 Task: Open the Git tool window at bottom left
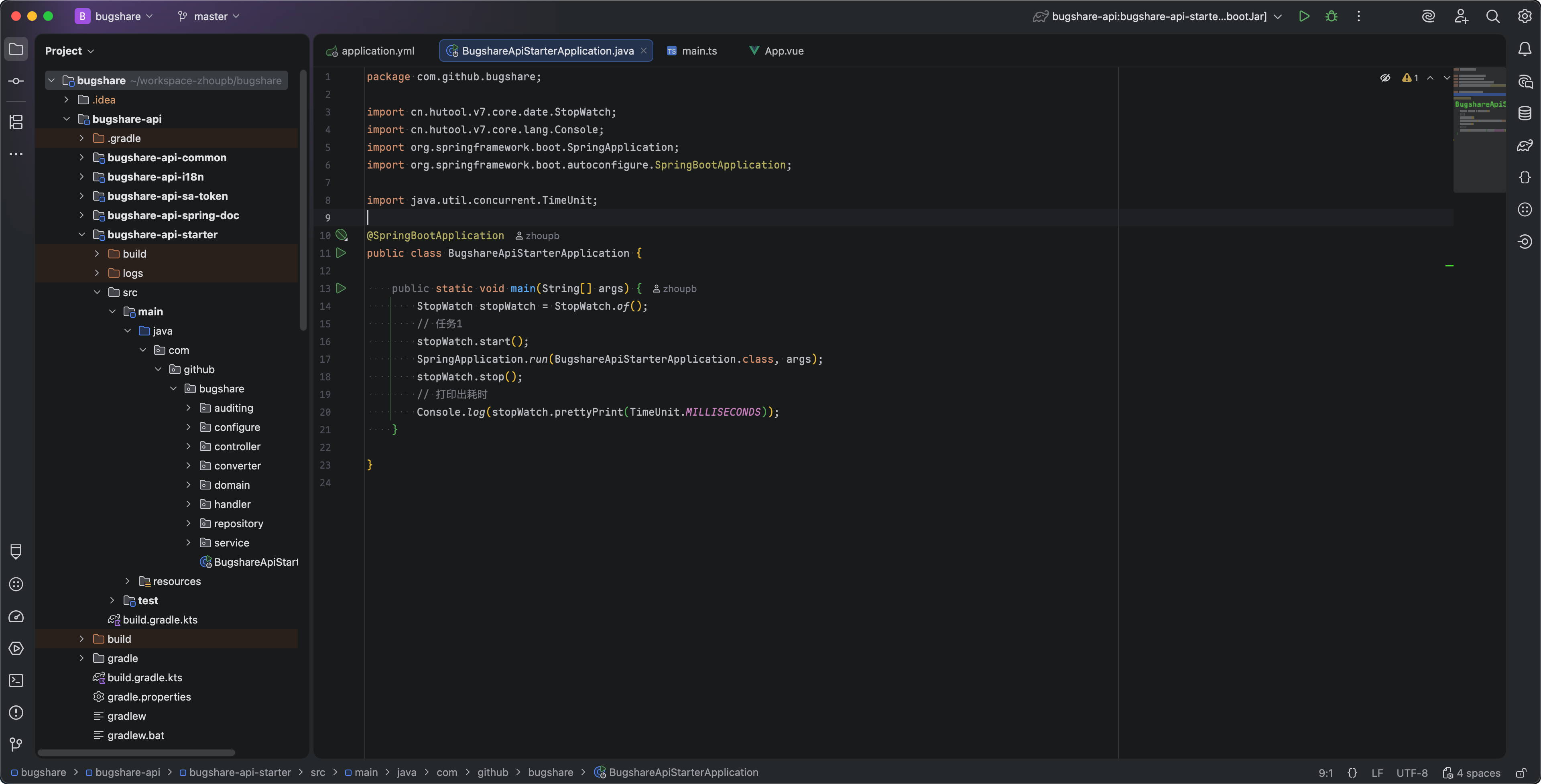click(16, 745)
